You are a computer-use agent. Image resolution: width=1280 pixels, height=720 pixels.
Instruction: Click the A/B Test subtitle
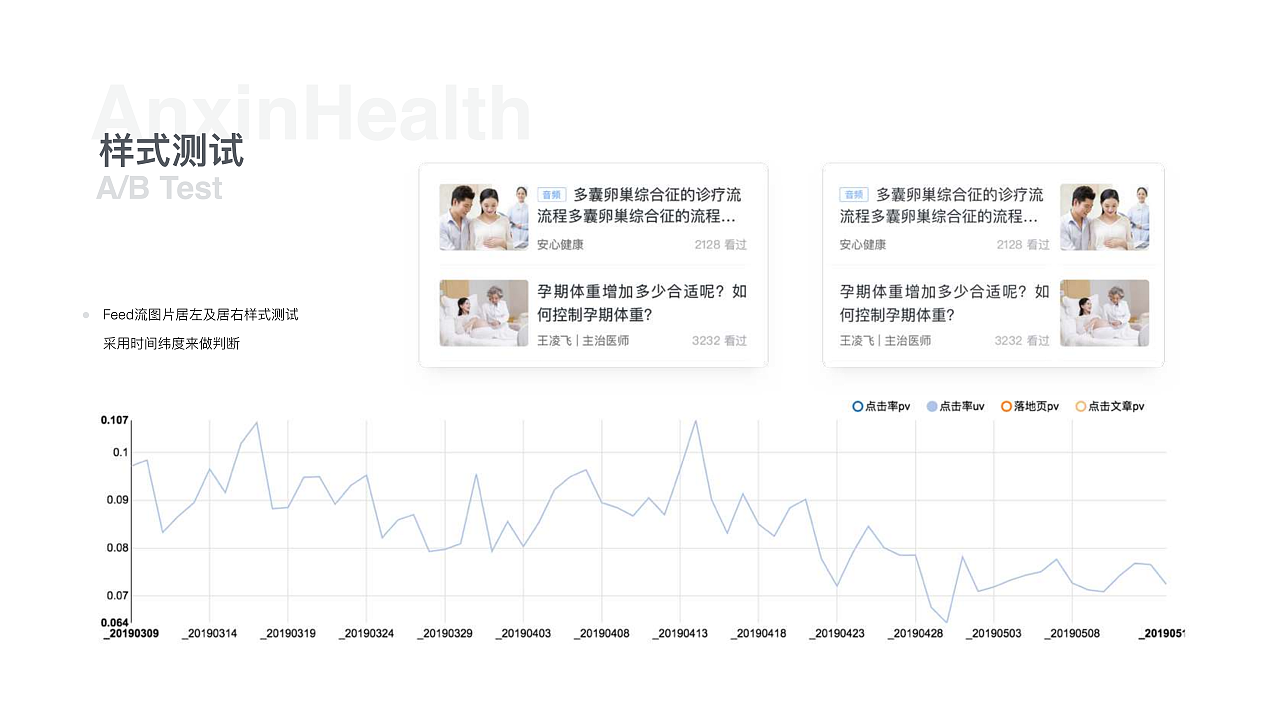[x=160, y=188]
